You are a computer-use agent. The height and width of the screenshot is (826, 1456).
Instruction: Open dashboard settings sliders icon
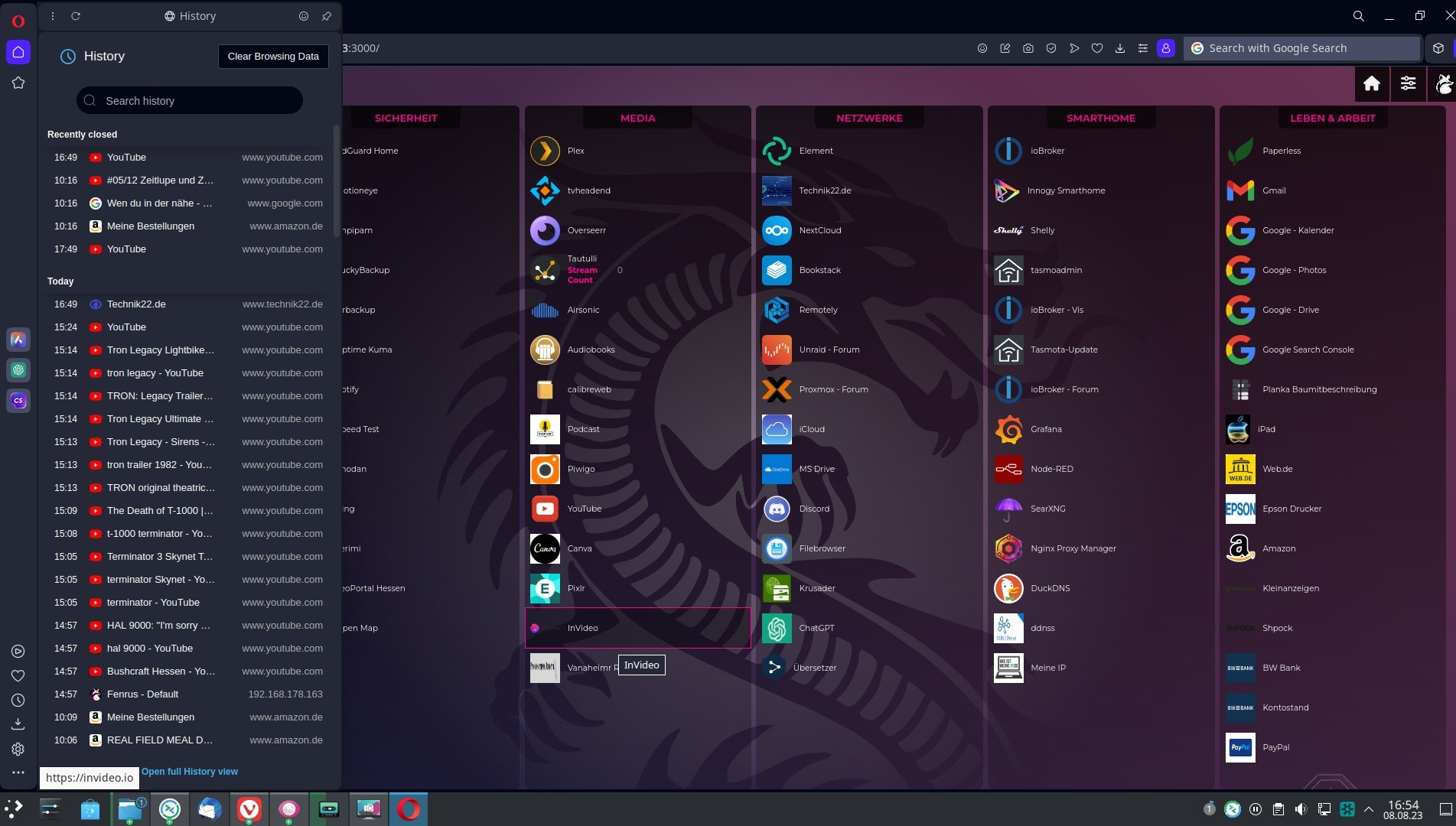pos(1408,83)
